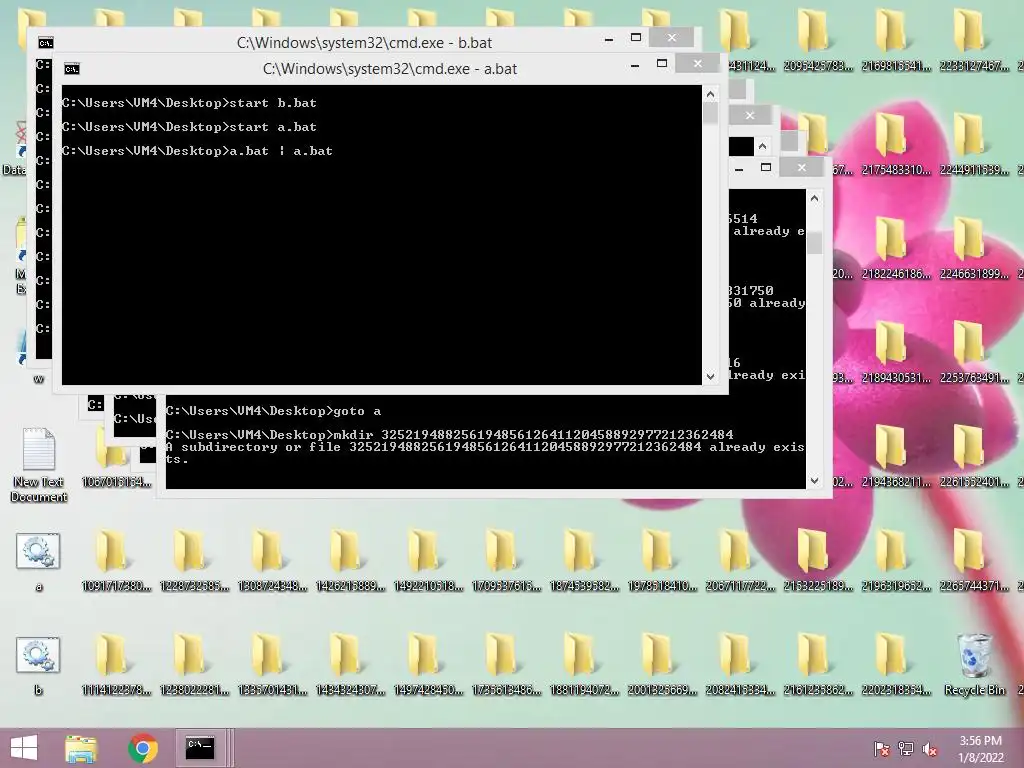Select folder starting with 2202318354
Image resolution: width=1024 pixels, height=768 pixels.
click(x=896, y=665)
